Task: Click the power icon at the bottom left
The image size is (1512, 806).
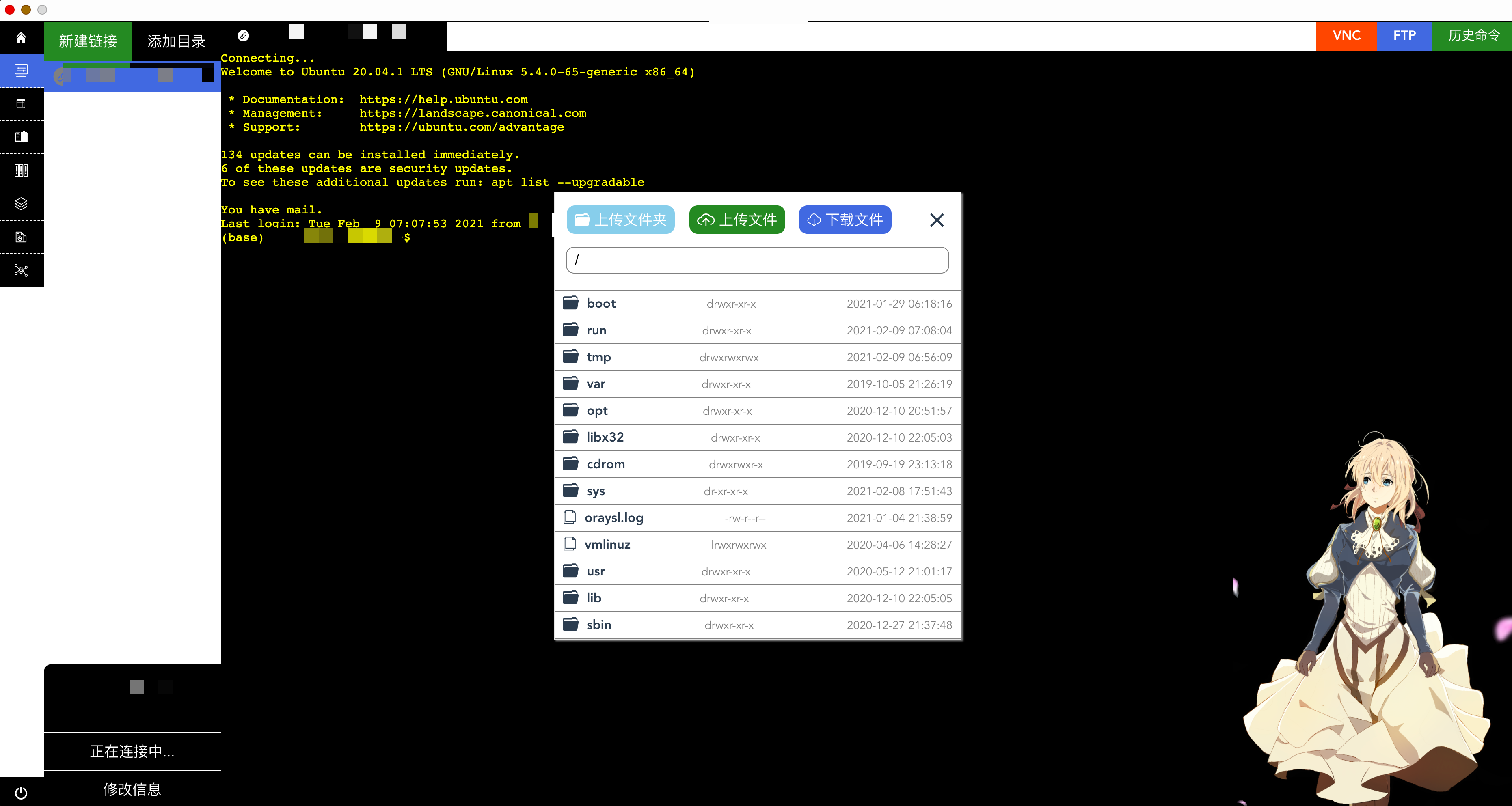Action: (21, 793)
